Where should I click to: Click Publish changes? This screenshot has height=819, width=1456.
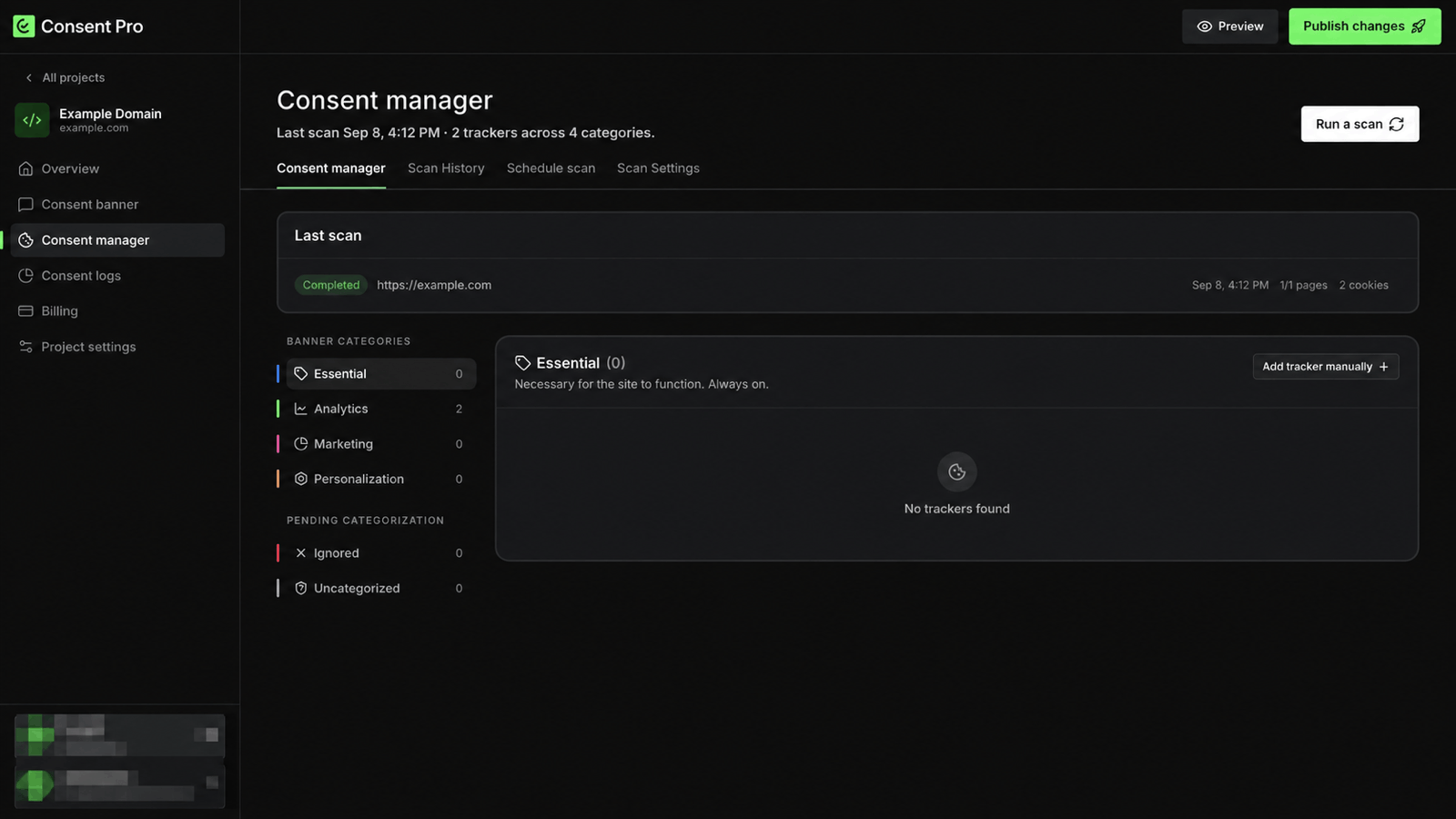pos(1364,26)
